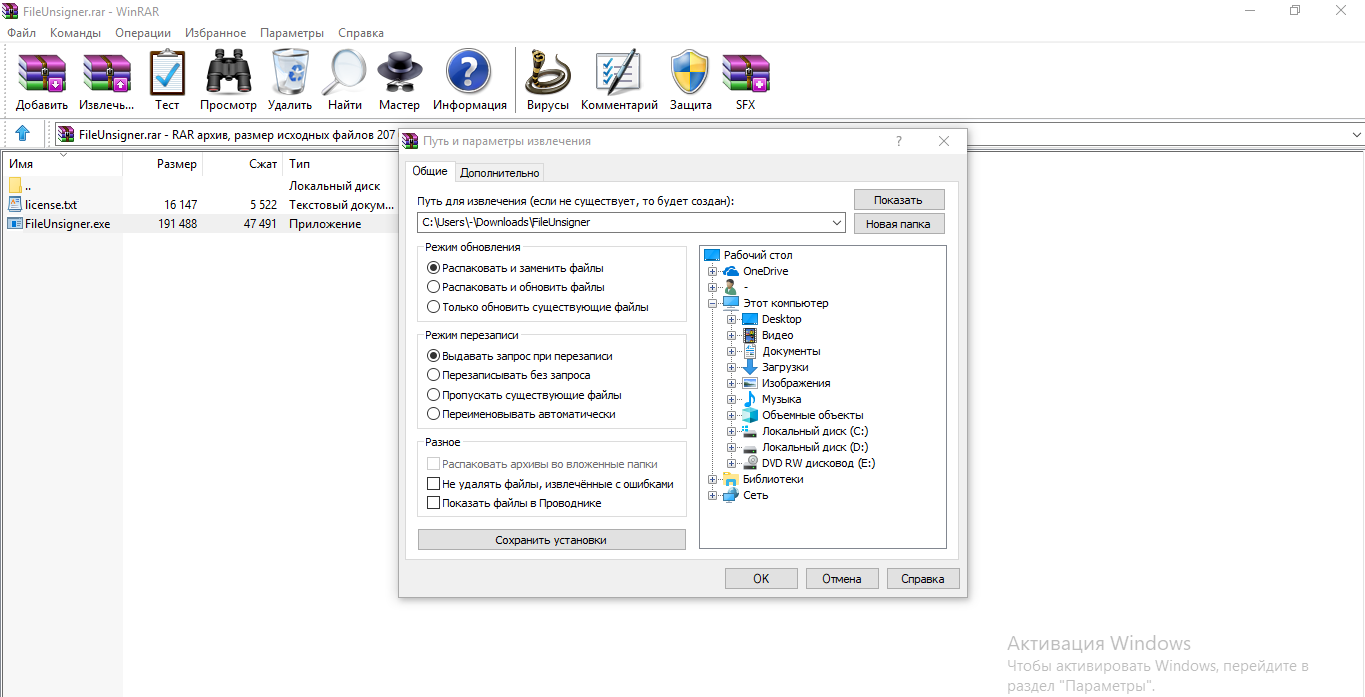Click the Новая папка button
This screenshot has width=1365, height=697.
point(899,224)
